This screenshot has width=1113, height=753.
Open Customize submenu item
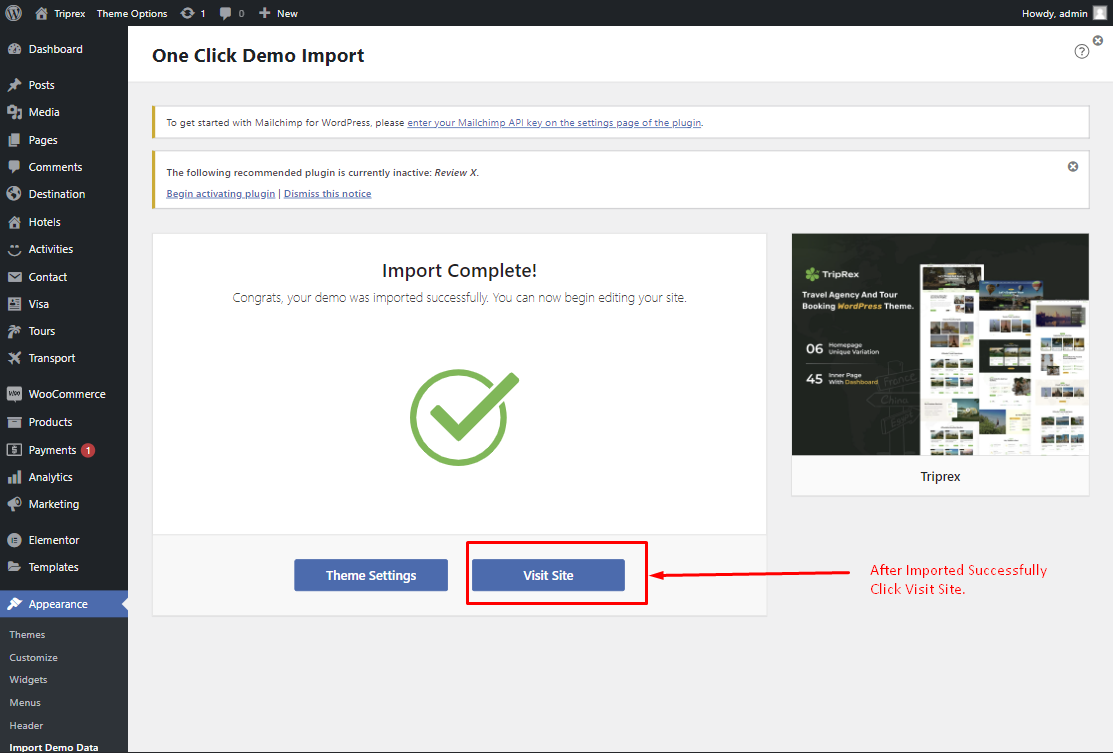(x=33, y=658)
